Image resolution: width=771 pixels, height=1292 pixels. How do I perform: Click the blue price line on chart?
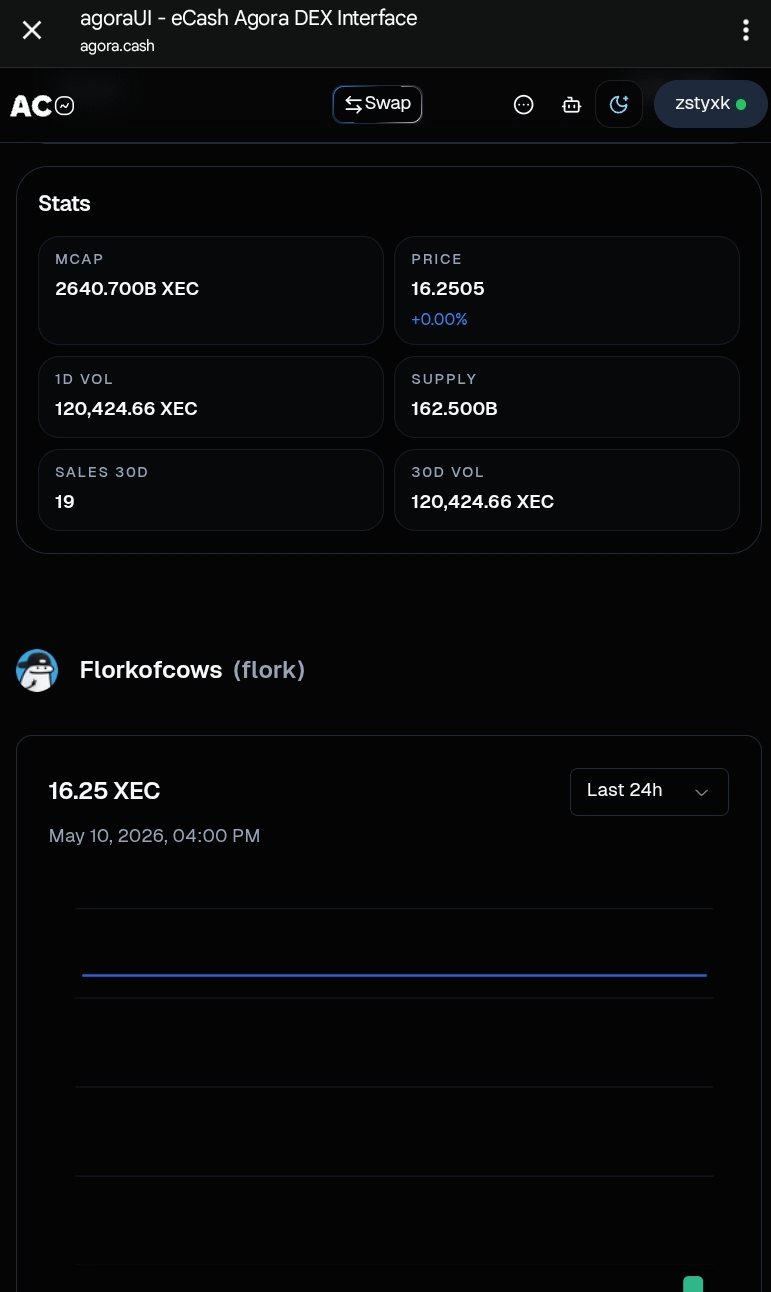(x=394, y=974)
